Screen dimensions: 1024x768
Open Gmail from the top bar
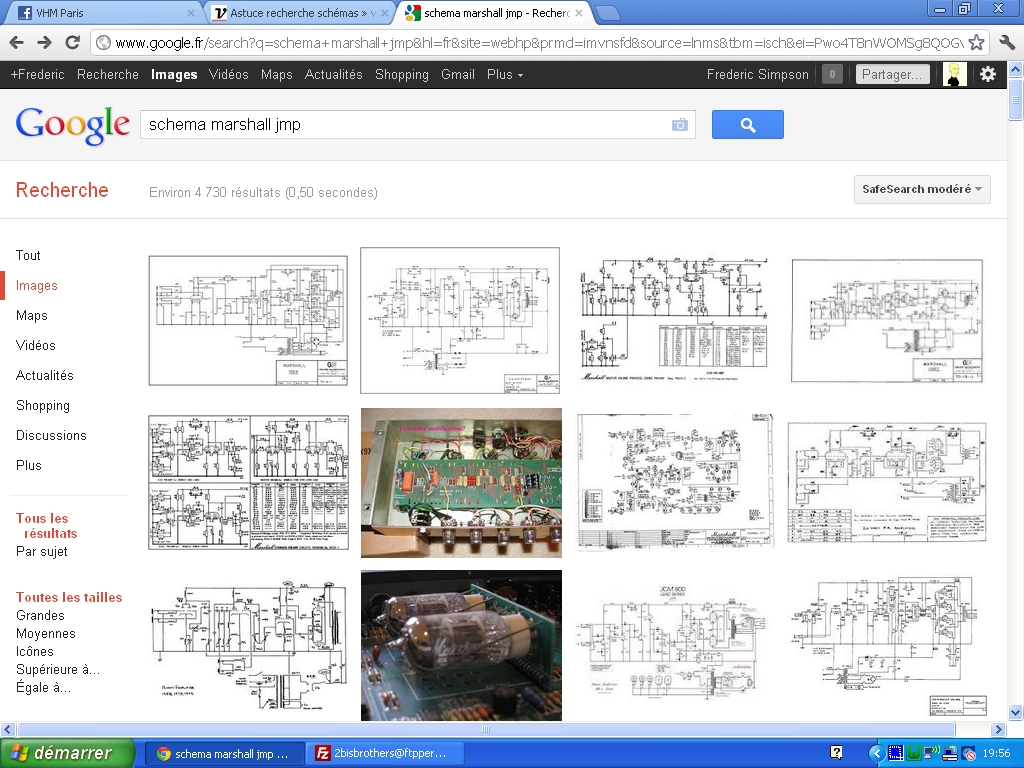(x=457, y=74)
